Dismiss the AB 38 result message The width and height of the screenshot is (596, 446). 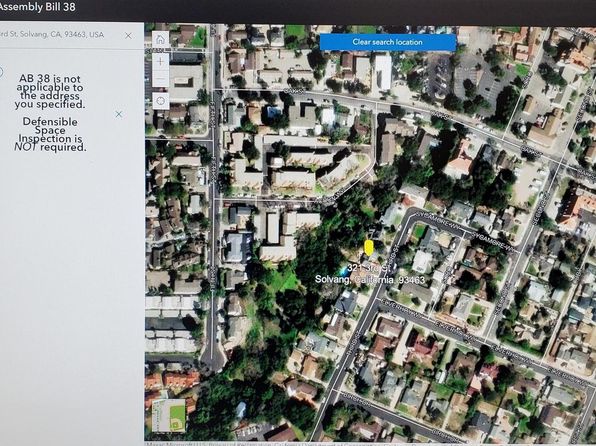point(119,114)
